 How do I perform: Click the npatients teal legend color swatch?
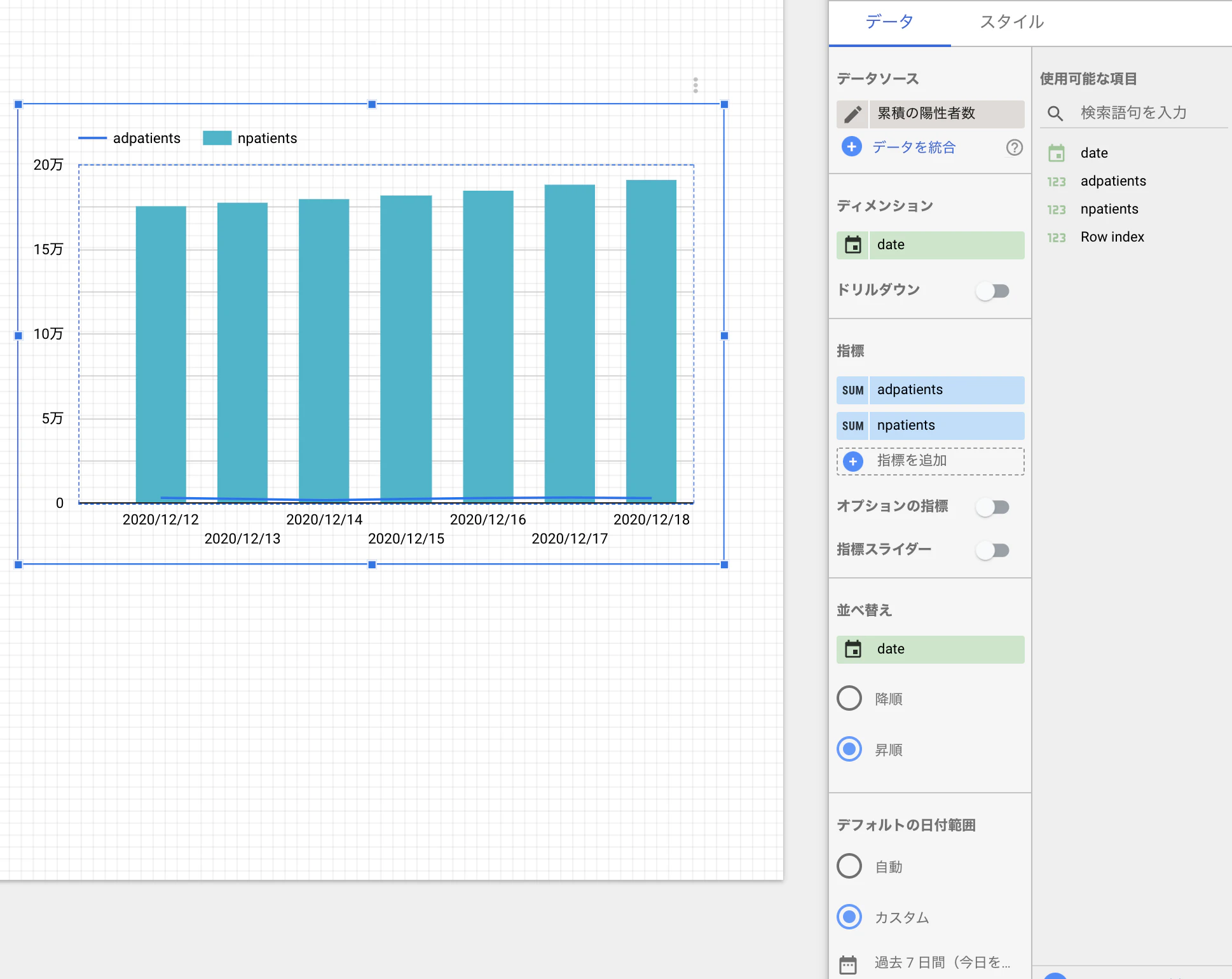click(217, 138)
